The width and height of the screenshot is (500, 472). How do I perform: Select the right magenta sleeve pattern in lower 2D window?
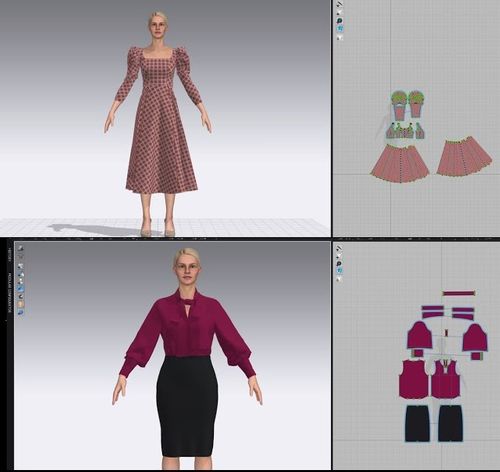coord(475,337)
